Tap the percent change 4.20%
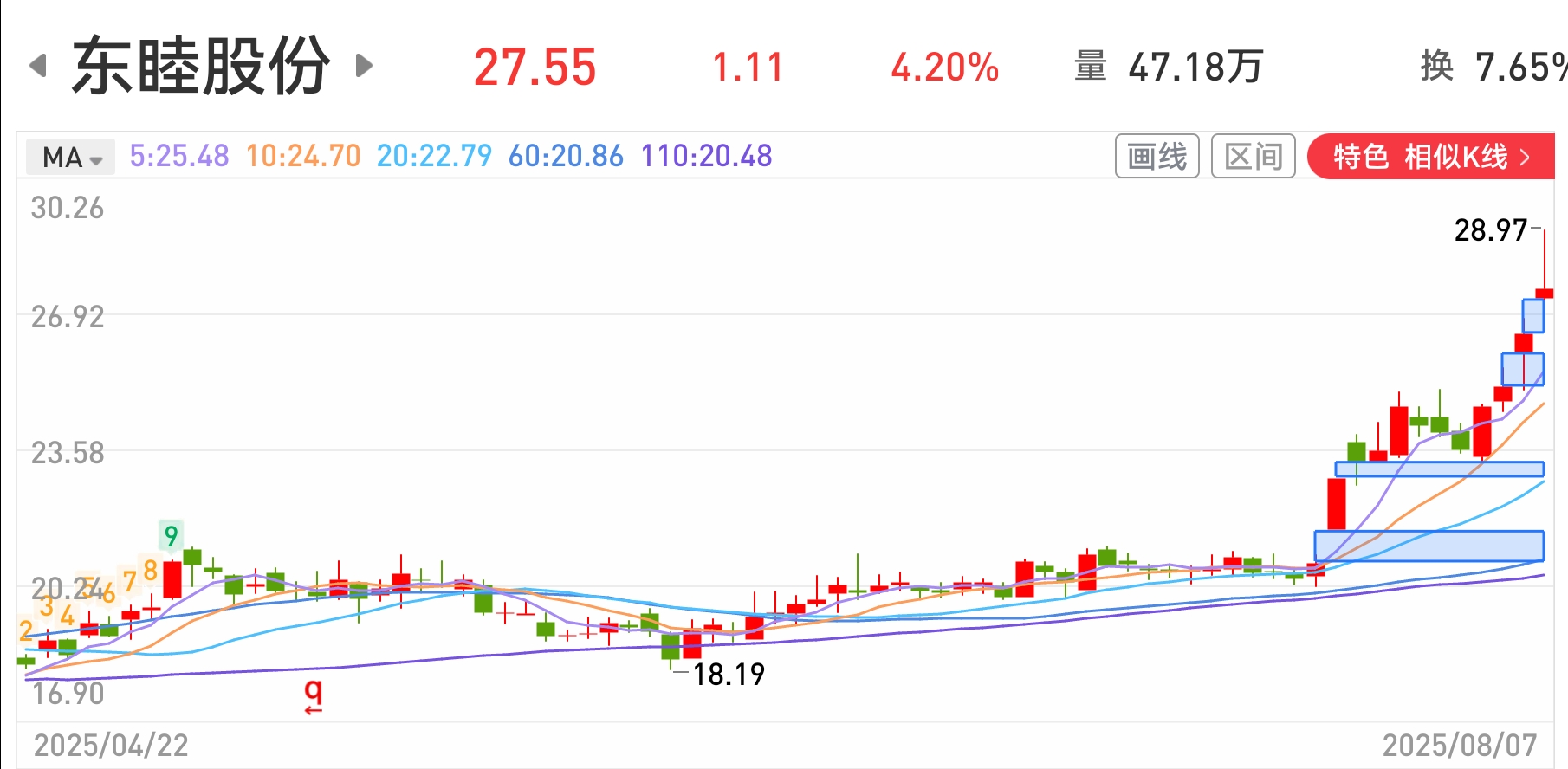Viewport: 1568px width, 769px height. [945, 68]
